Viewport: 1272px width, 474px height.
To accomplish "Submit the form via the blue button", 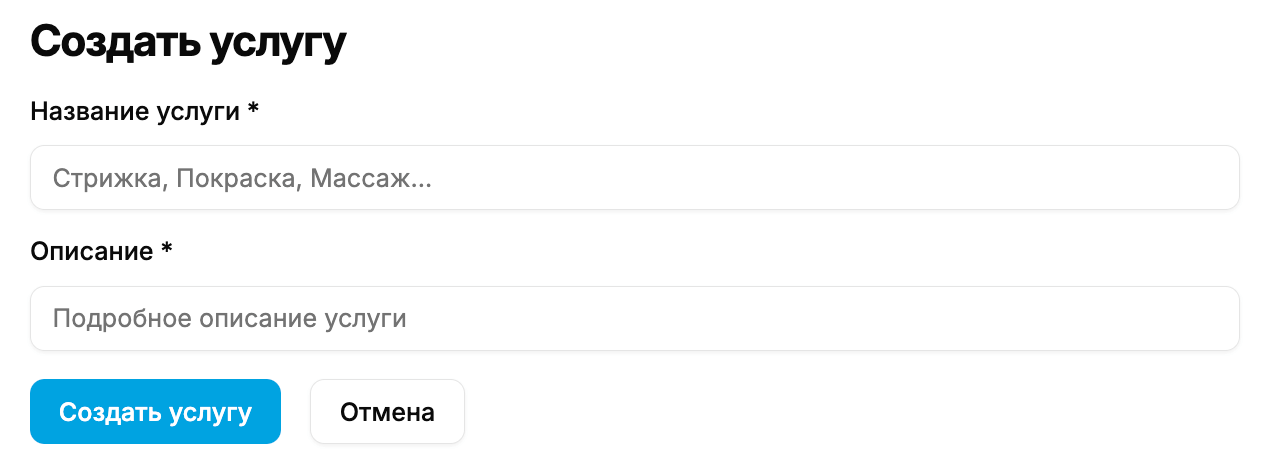I will tap(155, 411).
